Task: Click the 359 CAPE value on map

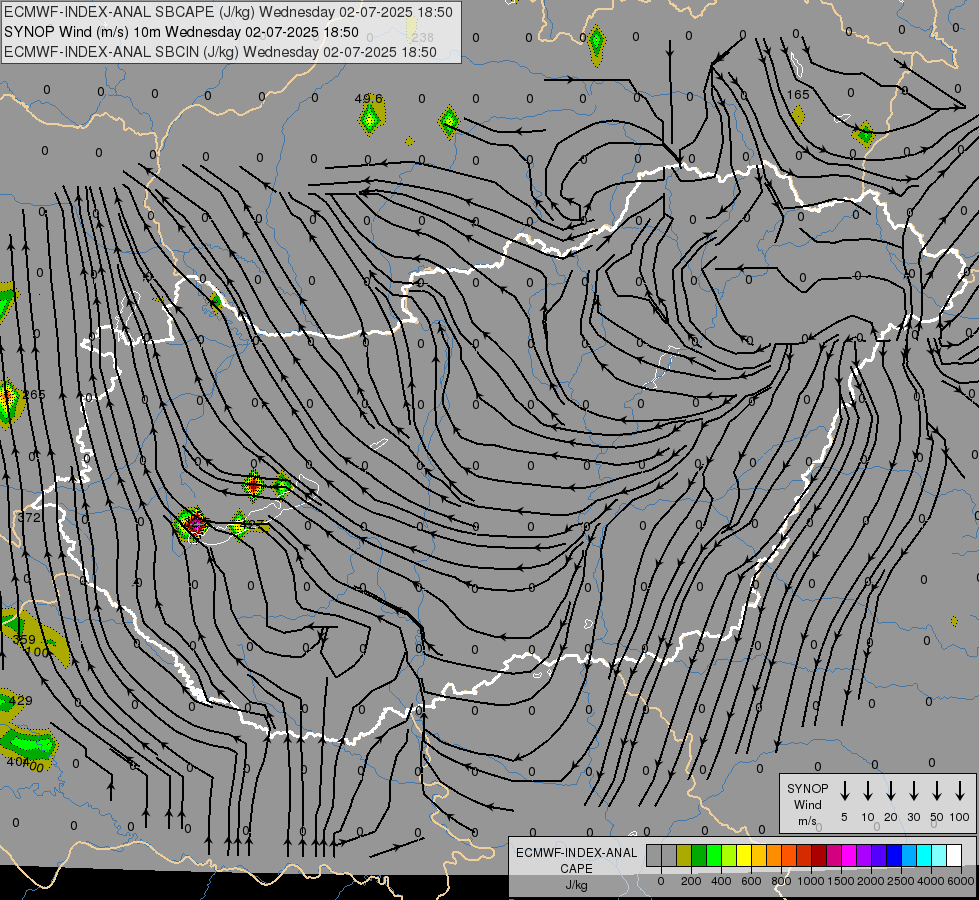Action: tap(24, 639)
